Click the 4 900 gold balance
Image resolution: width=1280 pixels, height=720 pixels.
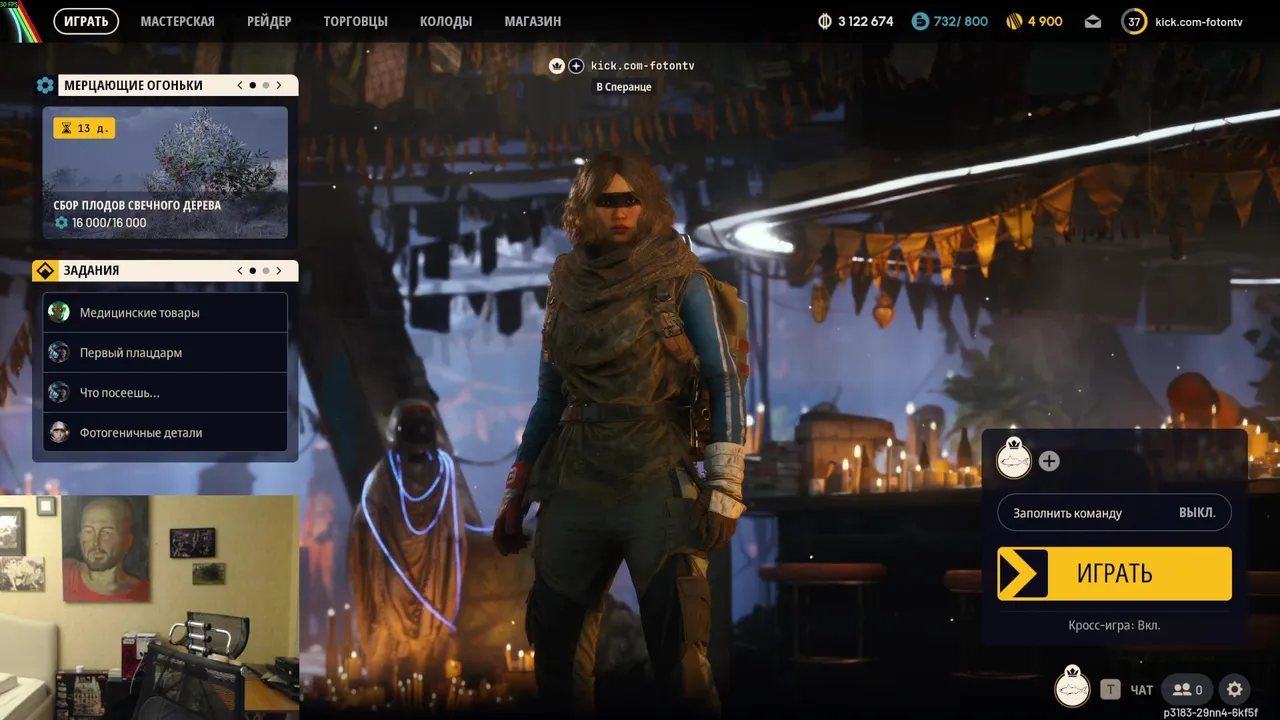point(1045,21)
